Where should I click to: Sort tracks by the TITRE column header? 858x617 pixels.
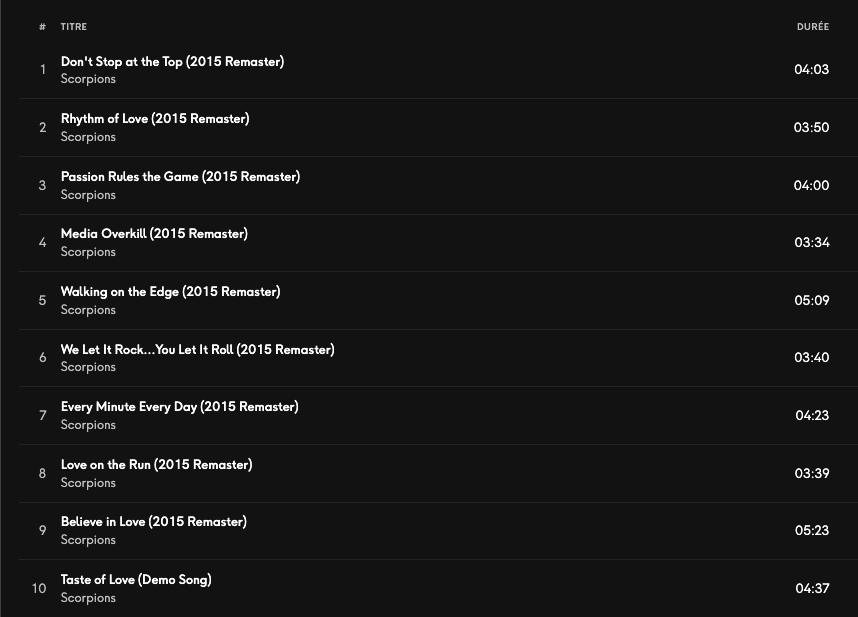pyautogui.click(x=74, y=27)
